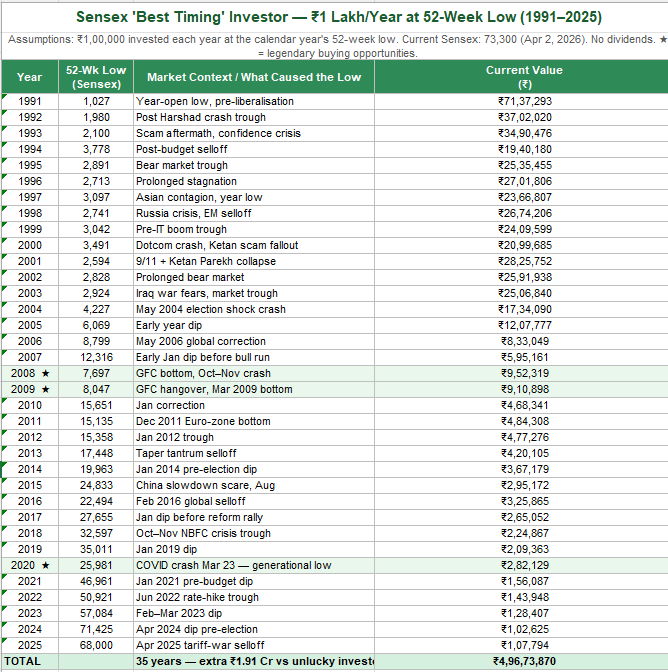This screenshot has width=668, height=672.
Task: Click 'Asian contagion, year low' cell
Action: [x=254, y=197]
